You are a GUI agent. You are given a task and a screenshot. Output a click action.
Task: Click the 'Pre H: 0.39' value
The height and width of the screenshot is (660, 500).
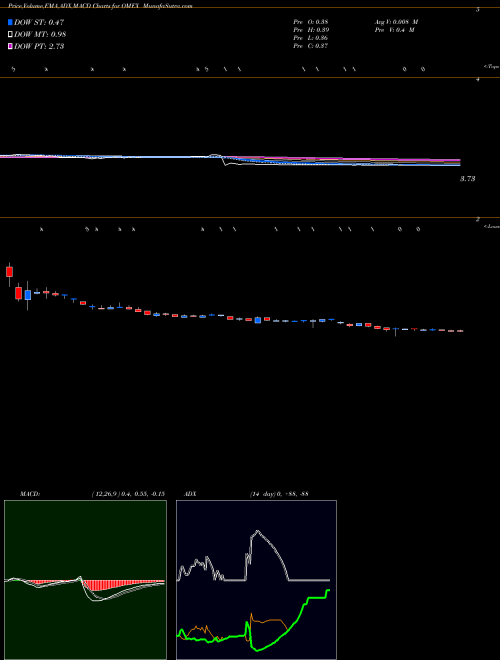tap(311, 30)
